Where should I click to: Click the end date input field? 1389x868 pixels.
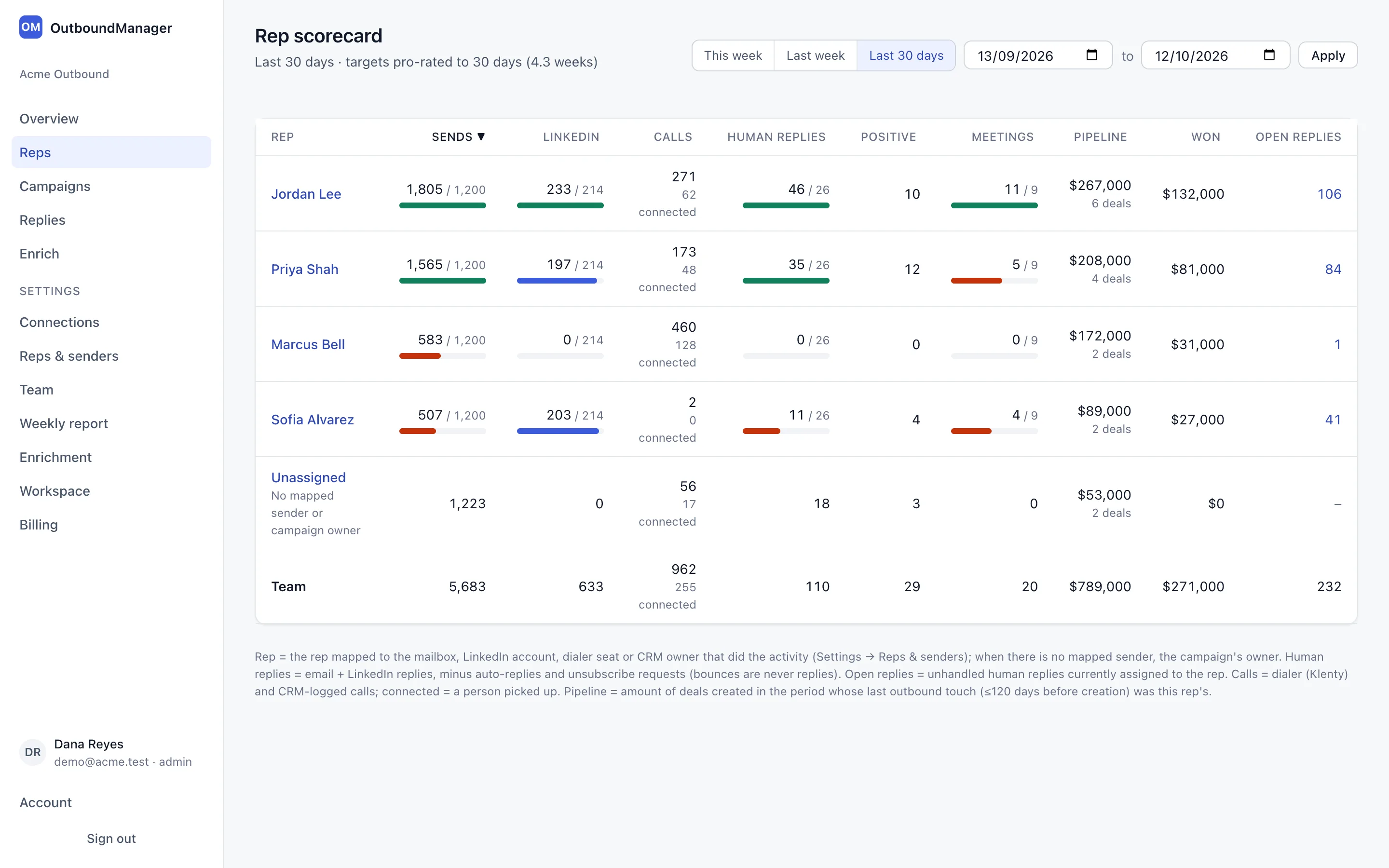pyautogui.click(x=1215, y=55)
